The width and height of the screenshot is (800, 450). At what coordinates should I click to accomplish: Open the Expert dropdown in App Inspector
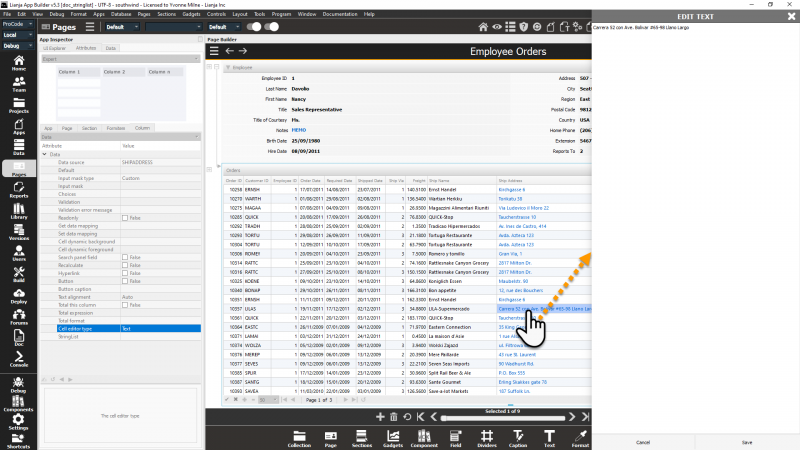coord(120,59)
